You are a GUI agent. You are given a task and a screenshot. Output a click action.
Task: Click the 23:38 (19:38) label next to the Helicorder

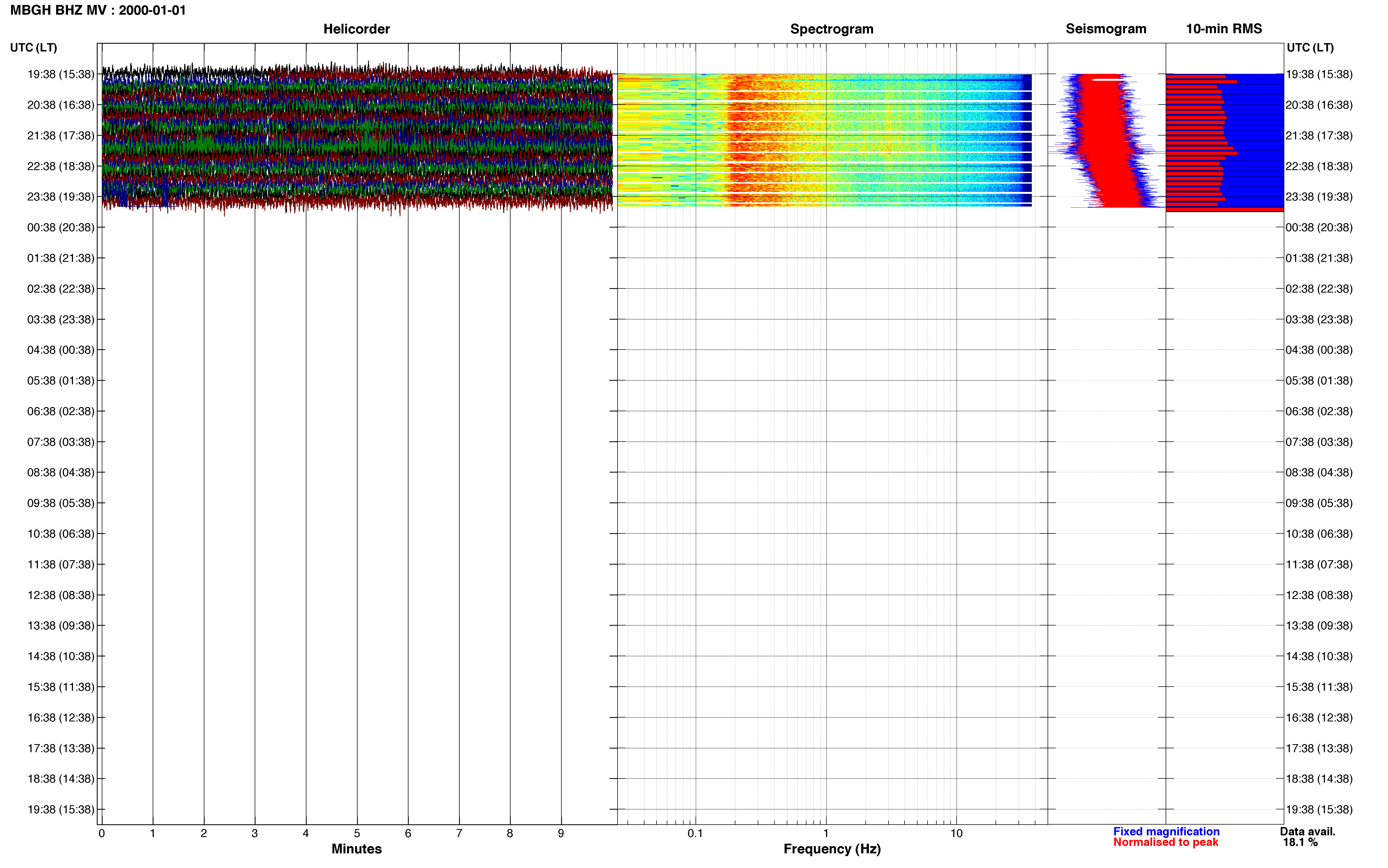(x=61, y=197)
